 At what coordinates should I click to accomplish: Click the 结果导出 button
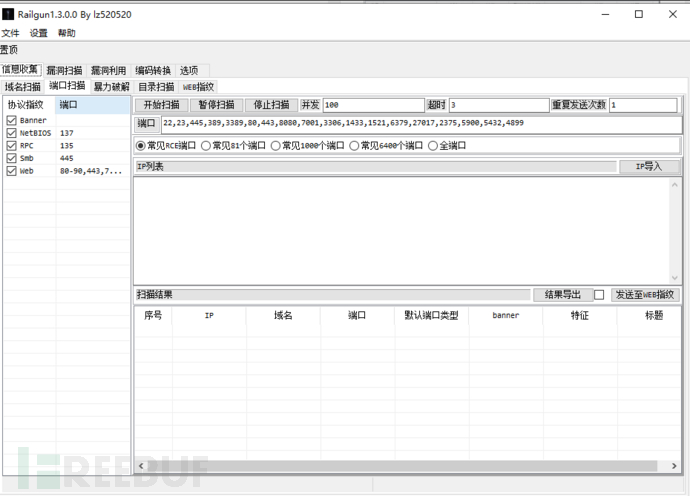coord(562,294)
